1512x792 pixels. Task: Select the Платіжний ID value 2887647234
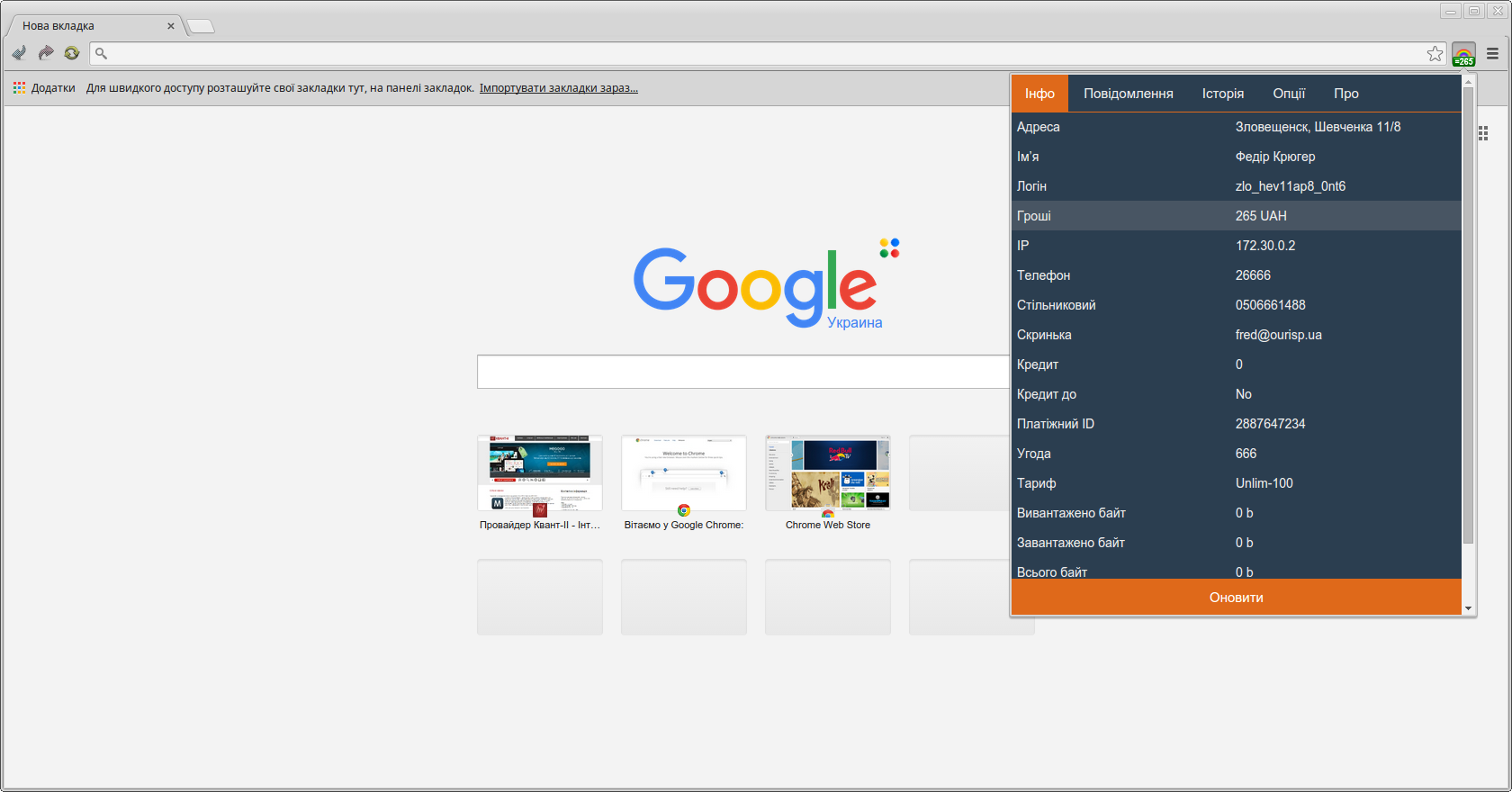tap(1270, 424)
